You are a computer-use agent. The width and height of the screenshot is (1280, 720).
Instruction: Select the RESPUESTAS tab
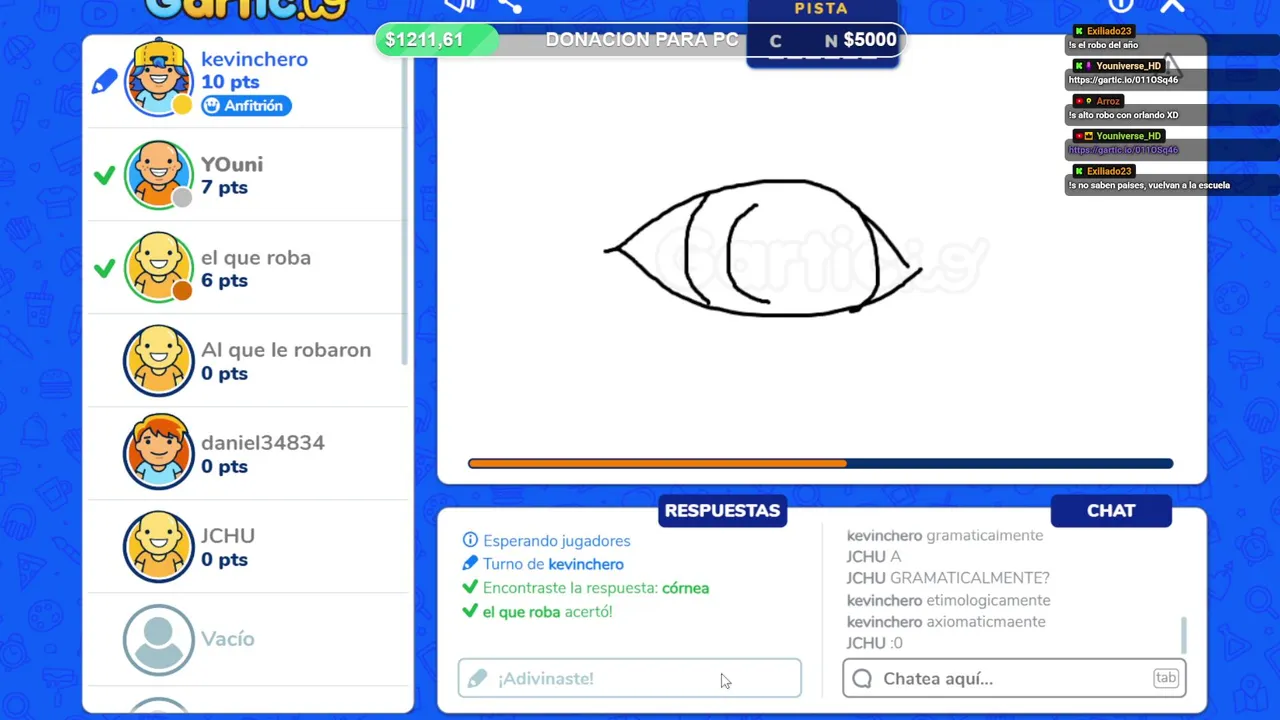tap(722, 510)
